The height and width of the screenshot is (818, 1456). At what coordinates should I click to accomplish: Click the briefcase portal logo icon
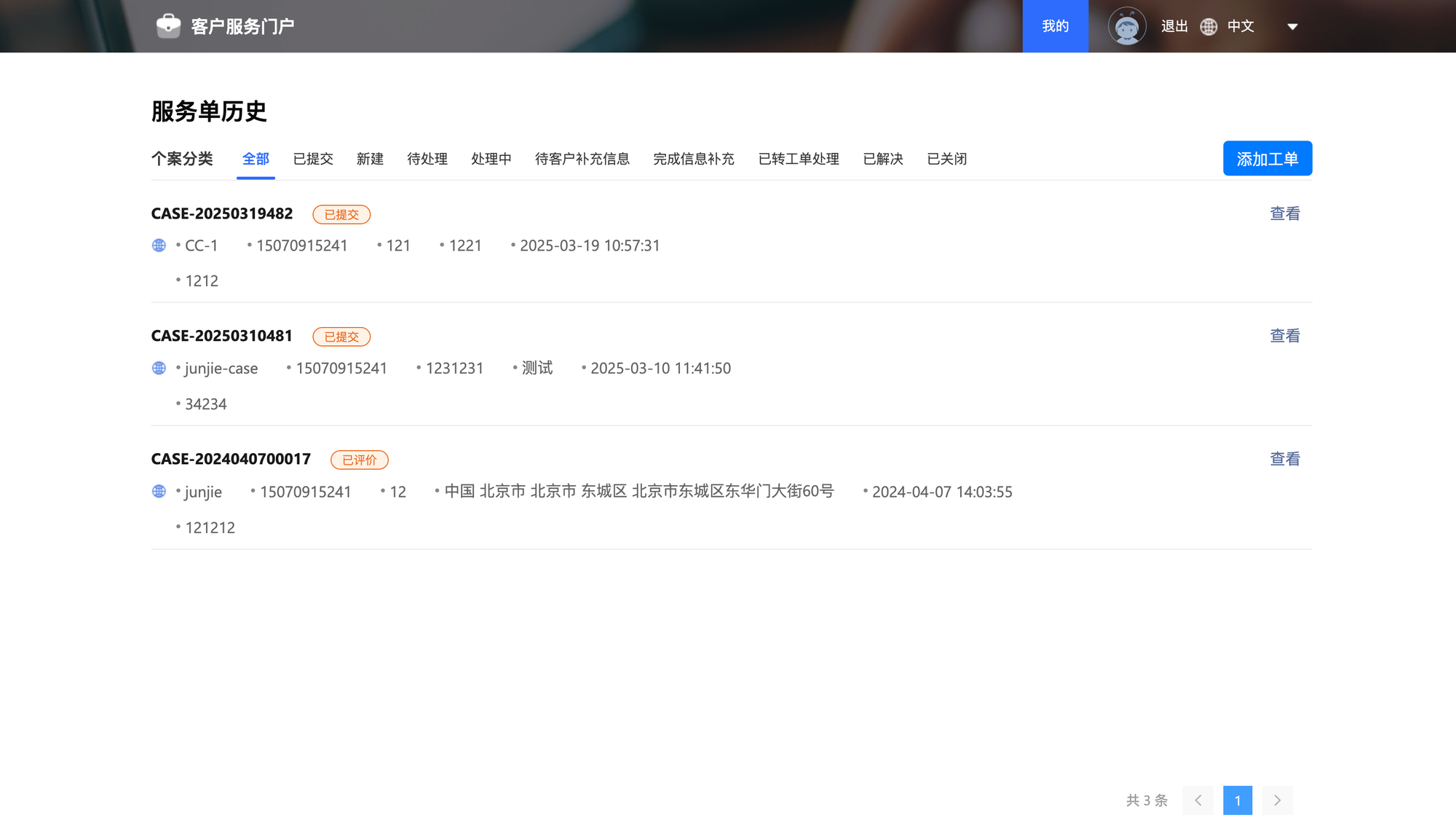click(x=168, y=26)
